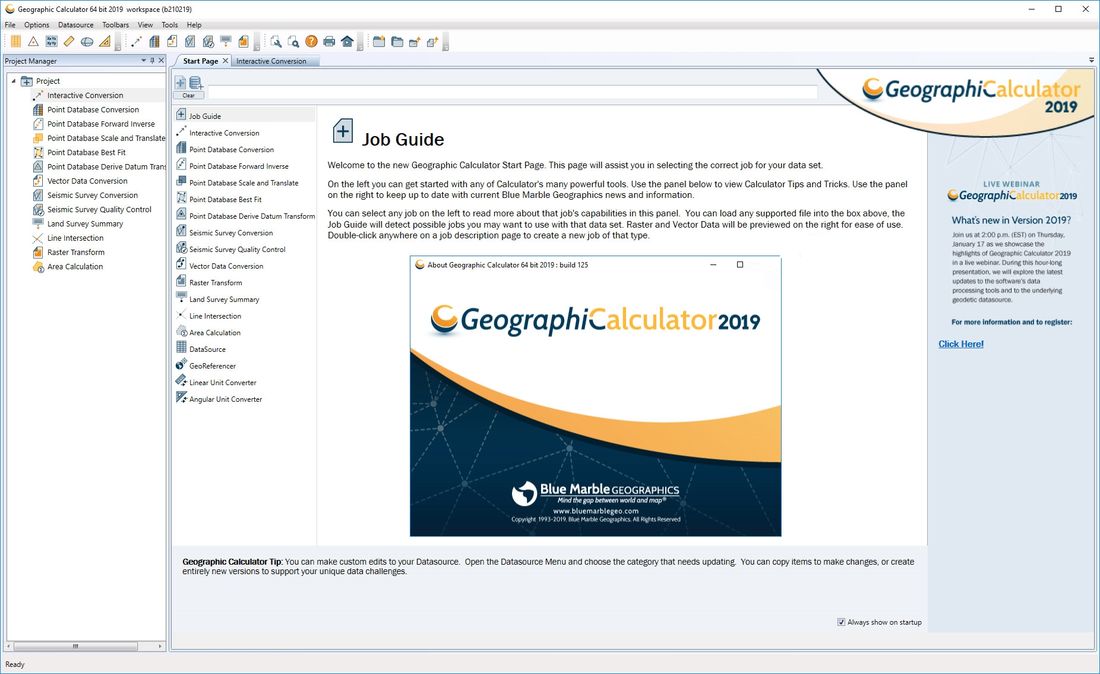Image resolution: width=1100 pixels, height=674 pixels.
Task: Click the Print toolbar icon
Action: coord(329,41)
